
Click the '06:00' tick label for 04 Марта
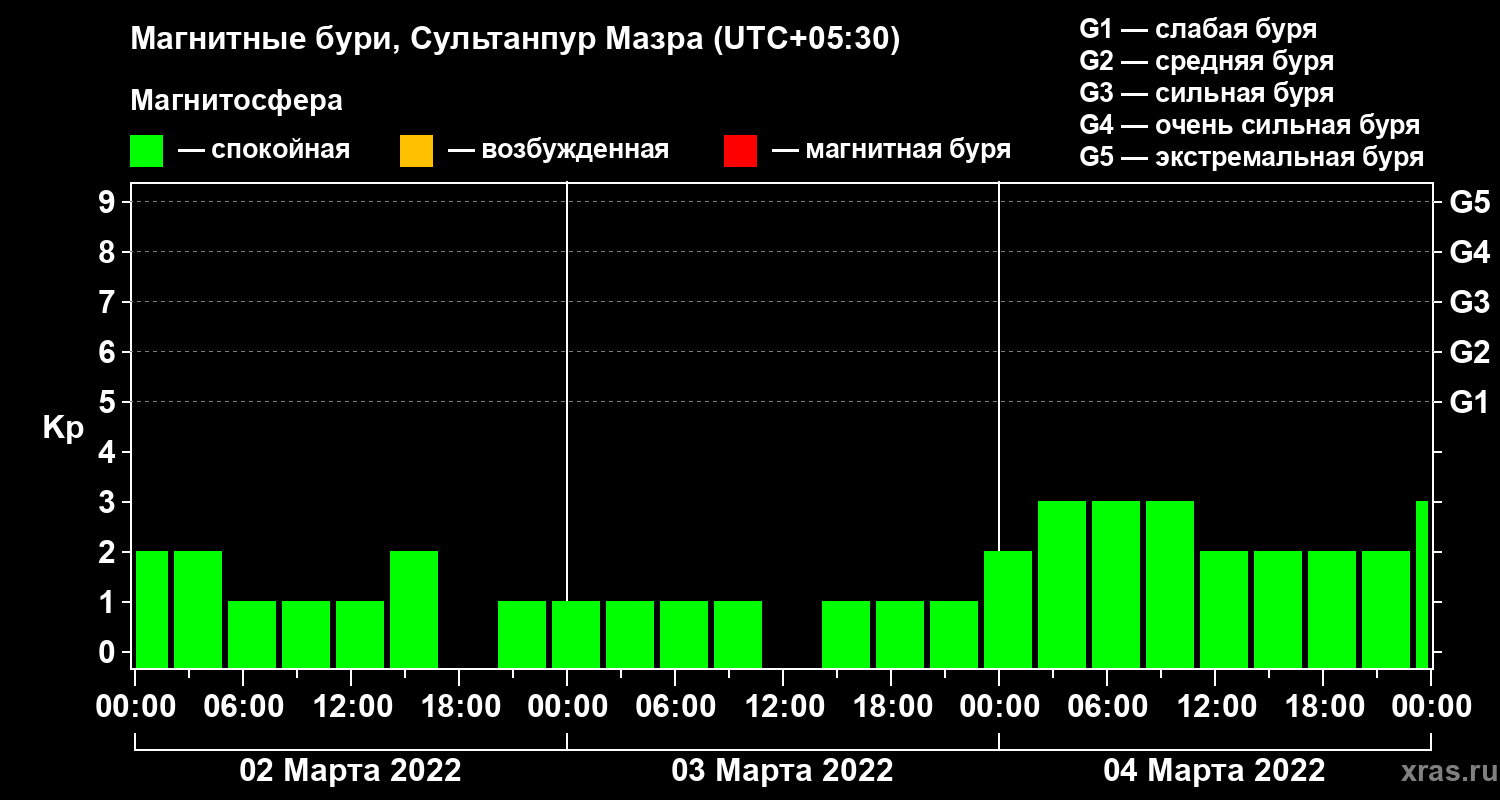pyautogui.click(x=1107, y=707)
